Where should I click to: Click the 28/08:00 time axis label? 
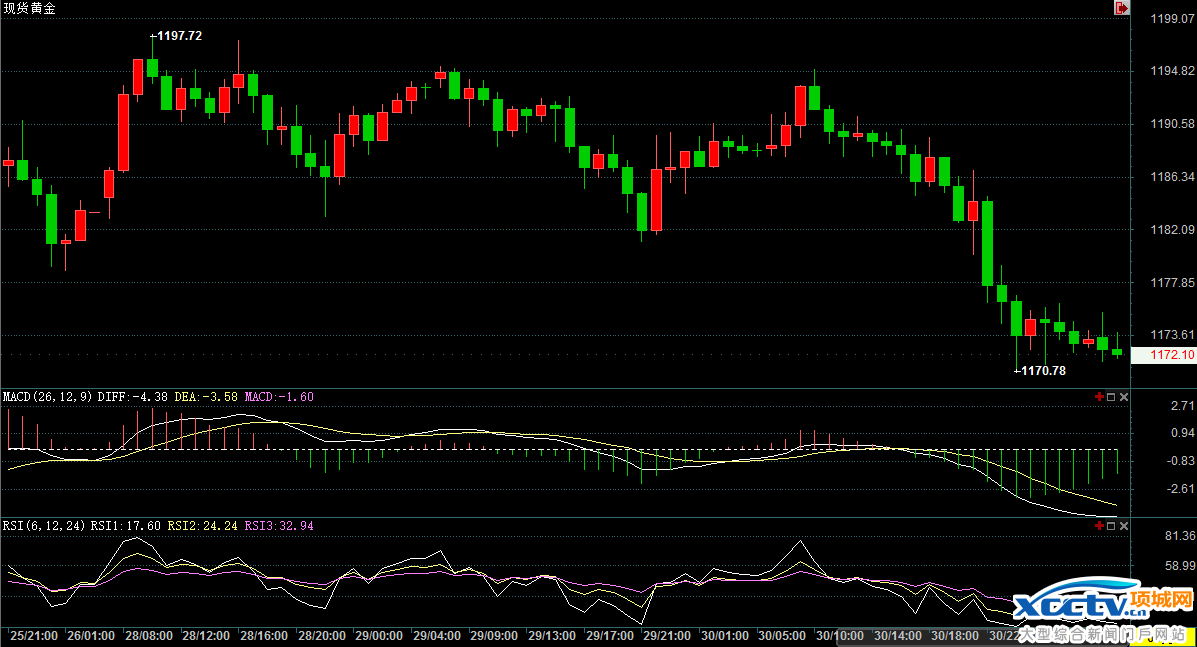tap(150, 635)
